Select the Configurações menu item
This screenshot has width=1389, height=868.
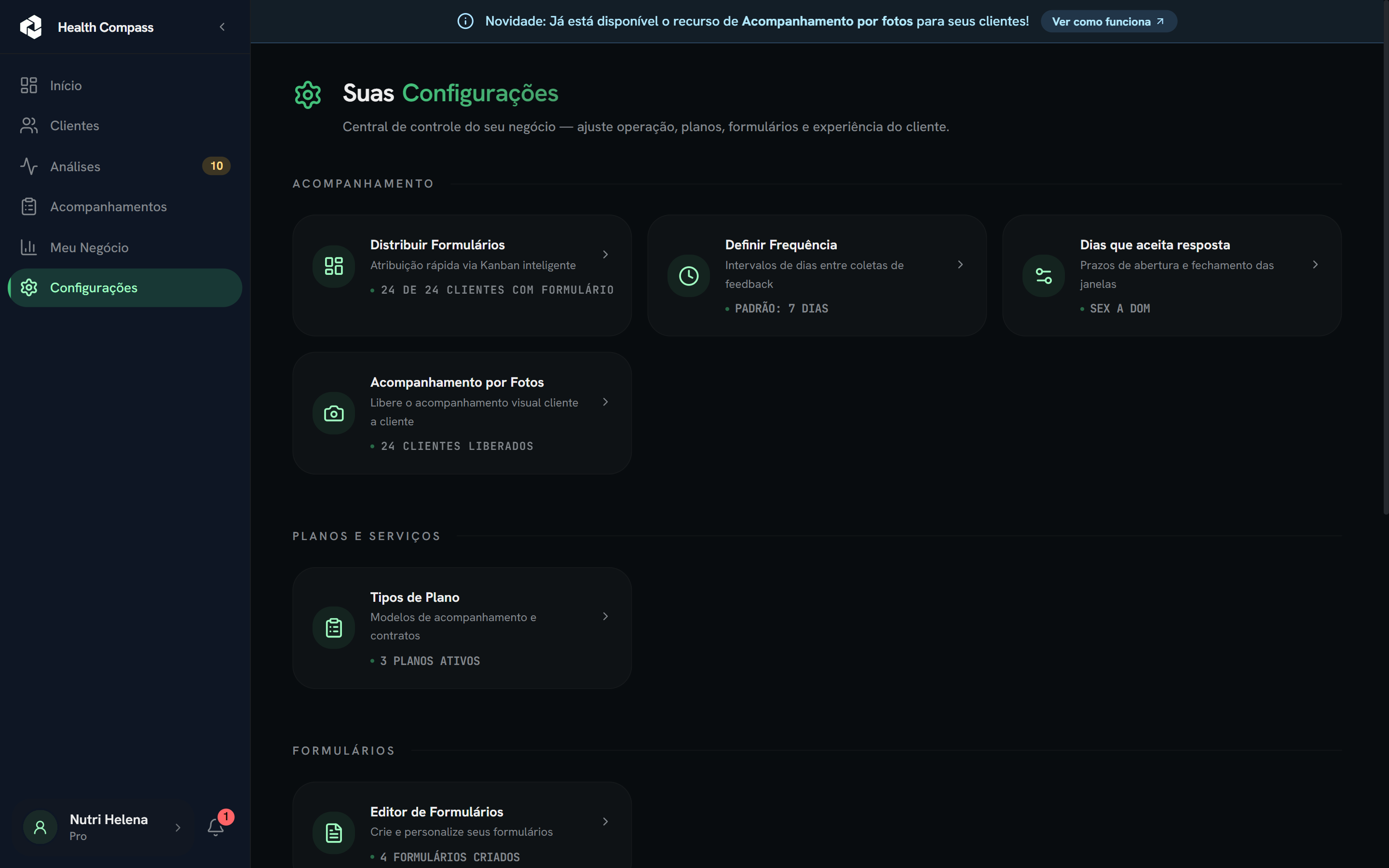coord(125,287)
